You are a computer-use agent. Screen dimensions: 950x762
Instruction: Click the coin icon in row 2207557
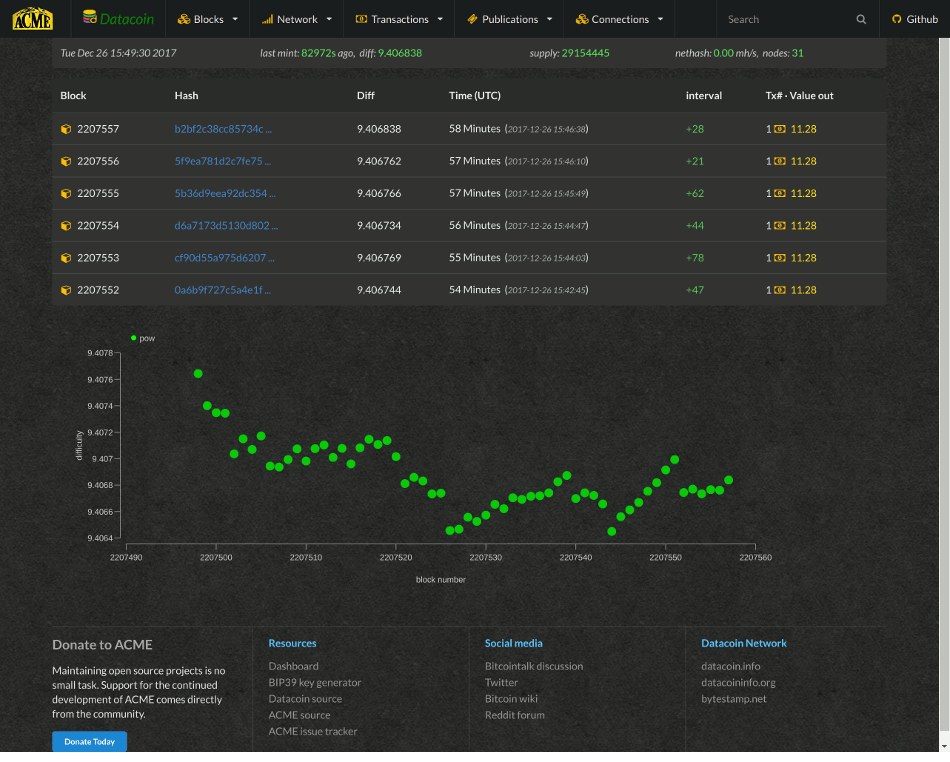click(x=780, y=129)
